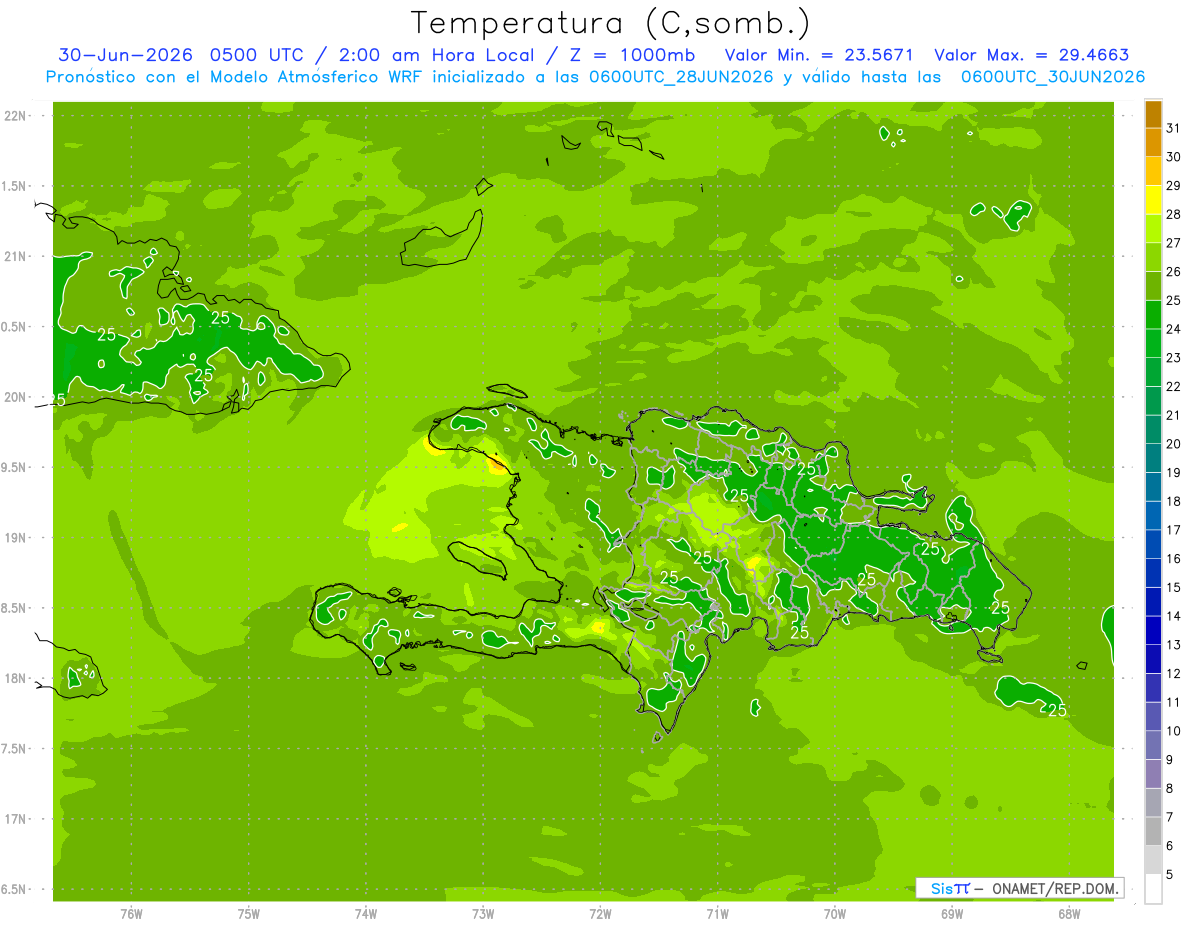Click the "19N" latitude axis label
This screenshot has height=927, width=1200.
tap(16, 538)
